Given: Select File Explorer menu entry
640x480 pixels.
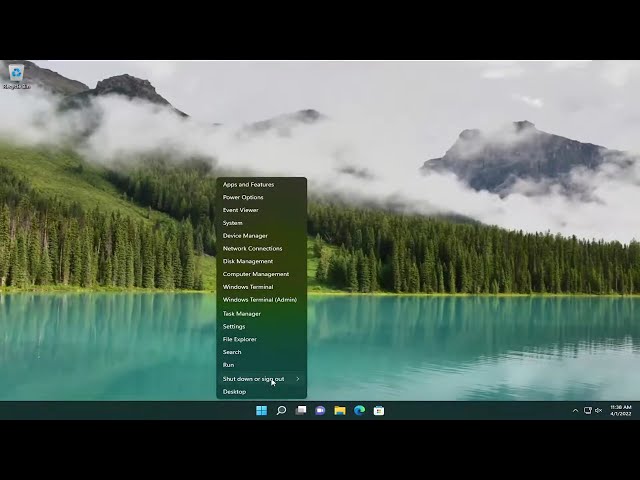Looking at the screenshot, I should pyautogui.click(x=261, y=339).
